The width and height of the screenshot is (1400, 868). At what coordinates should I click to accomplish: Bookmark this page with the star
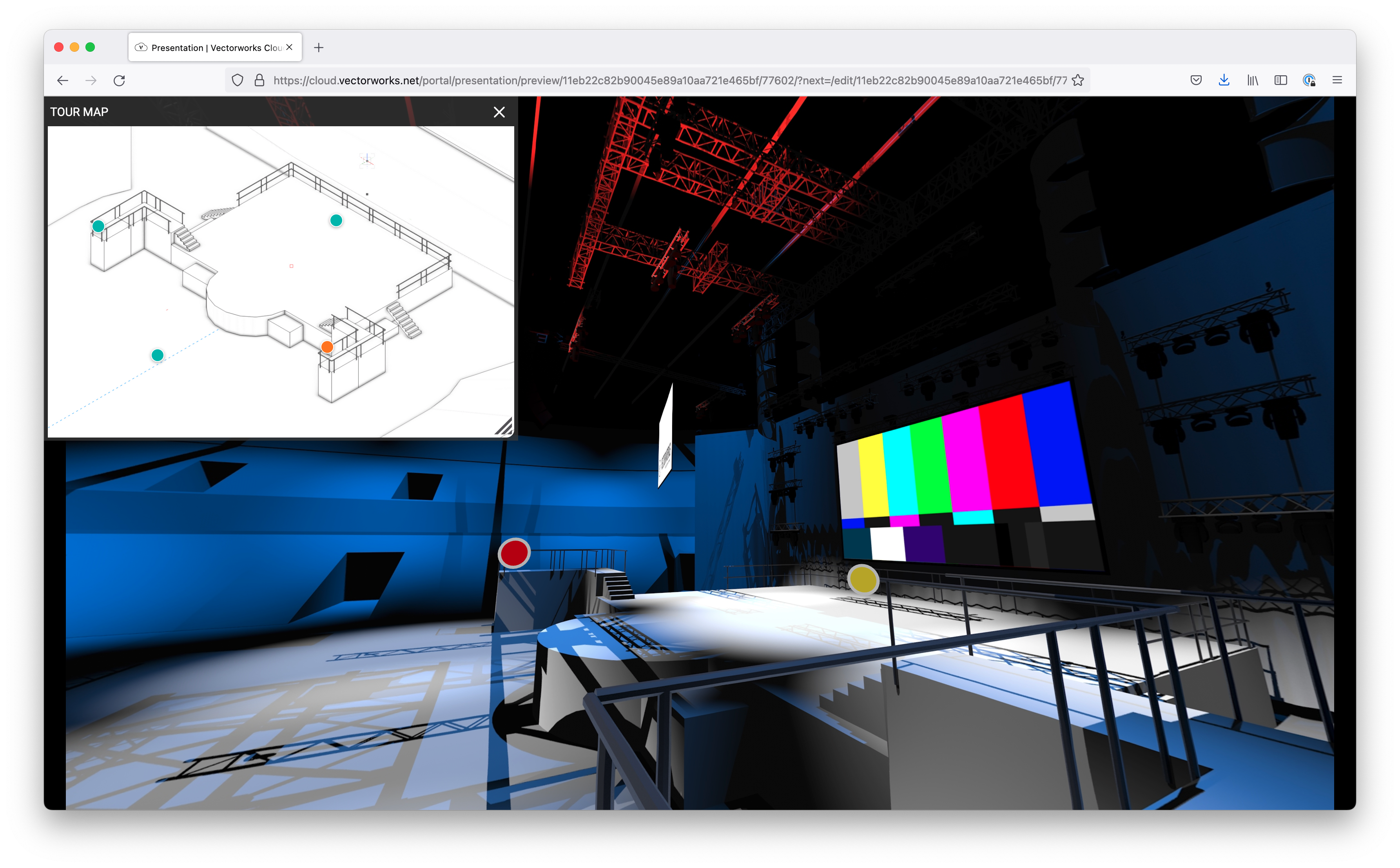[x=1078, y=80]
